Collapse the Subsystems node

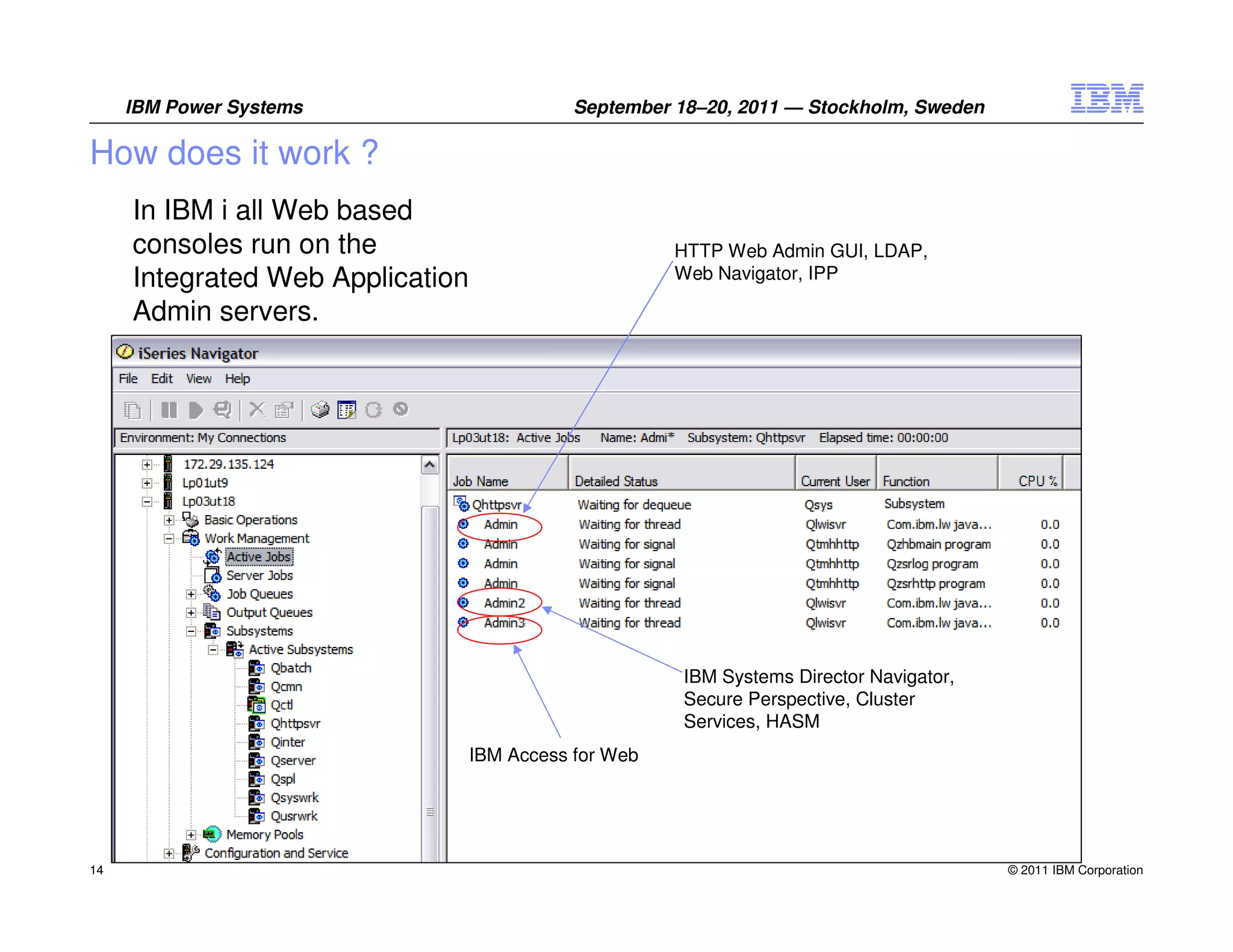click(191, 631)
